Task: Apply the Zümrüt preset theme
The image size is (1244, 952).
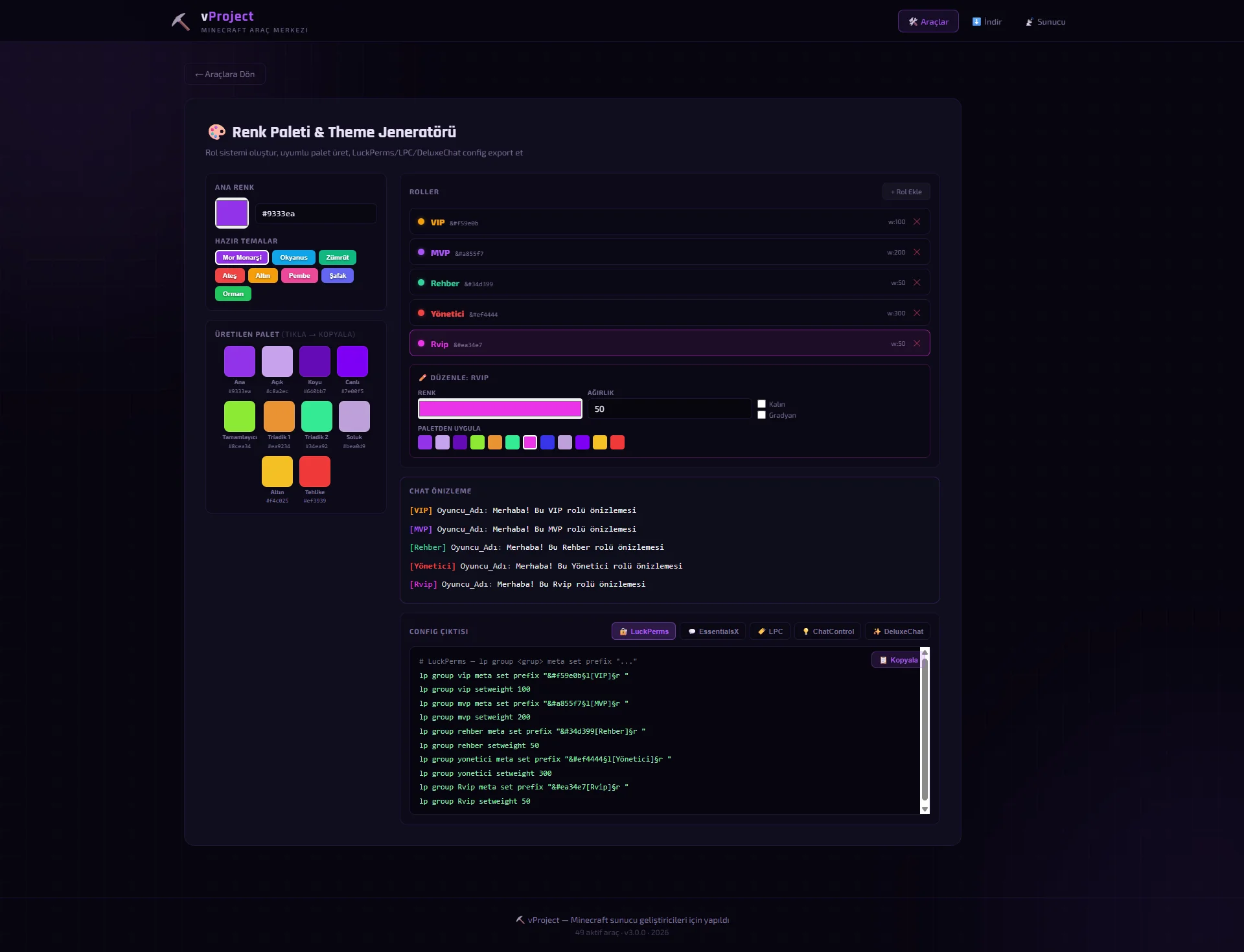Action: tap(338, 258)
